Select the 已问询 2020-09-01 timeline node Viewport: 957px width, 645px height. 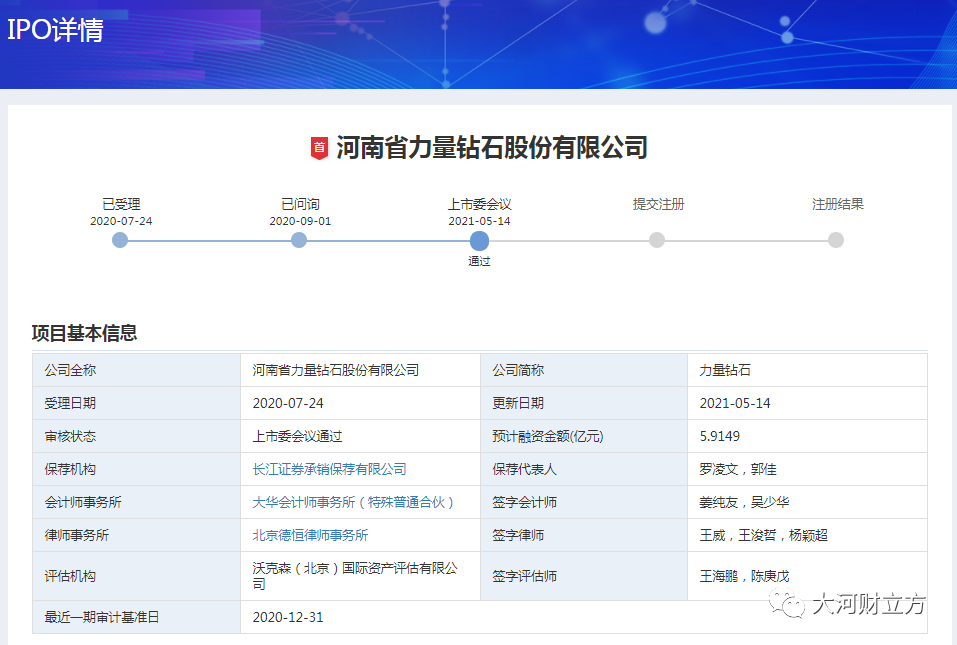(299, 240)
